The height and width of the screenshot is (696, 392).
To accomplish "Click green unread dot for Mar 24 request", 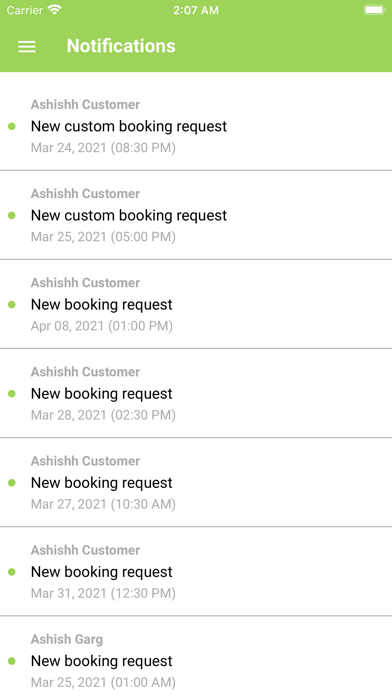I will click(x=12, y=127).
